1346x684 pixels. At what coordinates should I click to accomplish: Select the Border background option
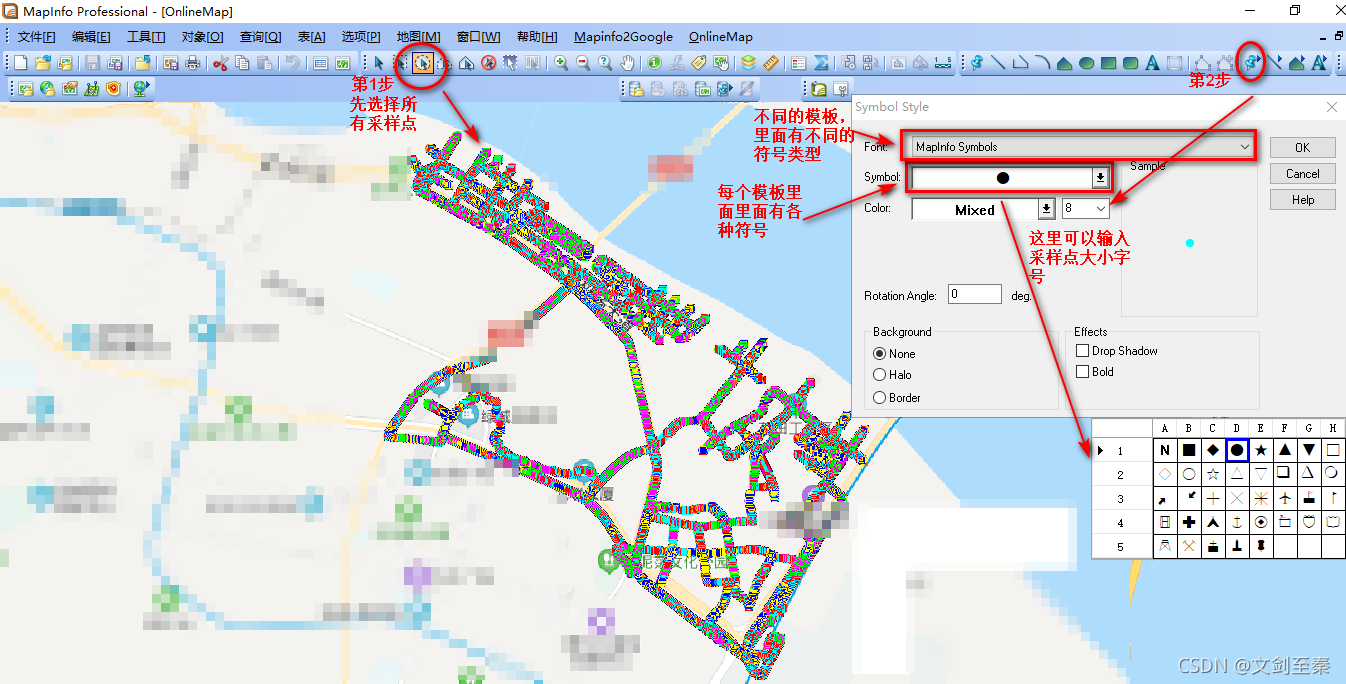click(897, 398)
